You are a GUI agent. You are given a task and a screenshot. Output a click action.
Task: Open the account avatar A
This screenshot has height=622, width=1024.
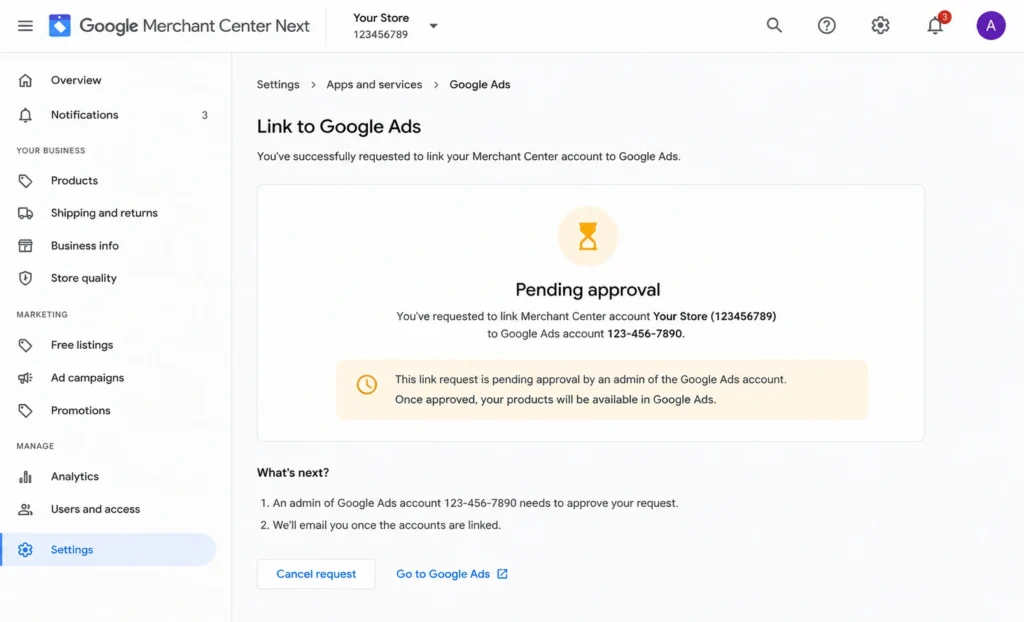(991, 25)
